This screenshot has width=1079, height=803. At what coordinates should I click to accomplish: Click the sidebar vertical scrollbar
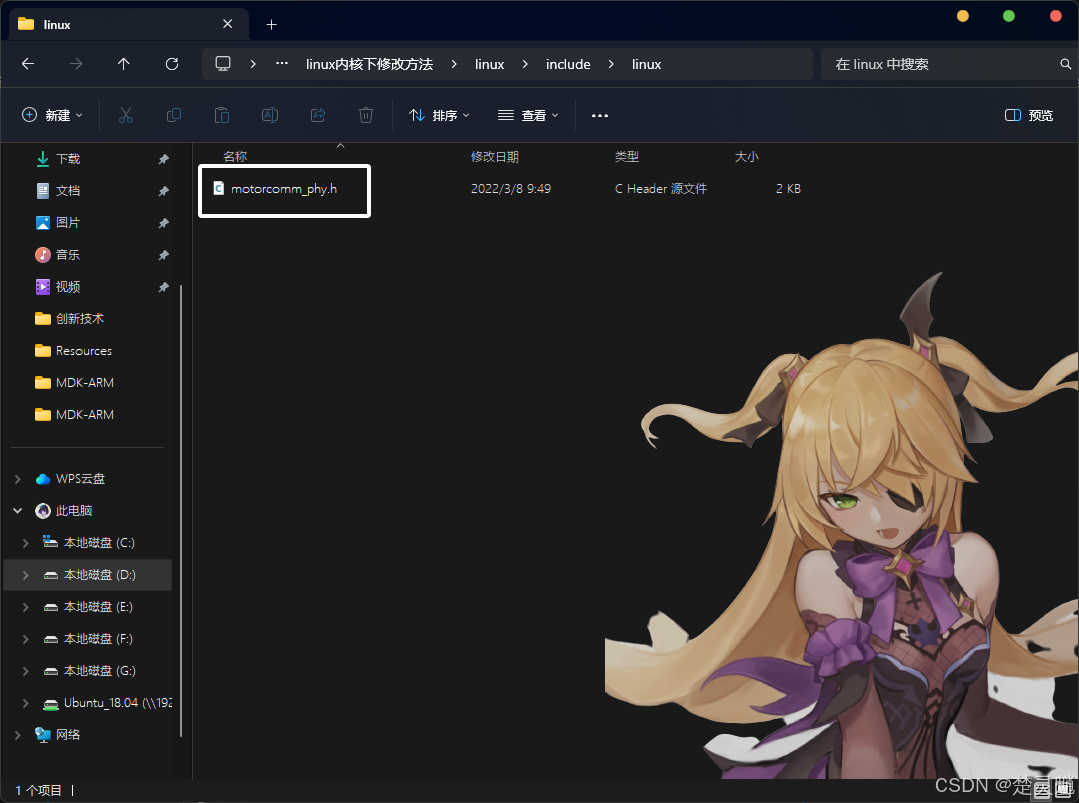coord(181,510)
